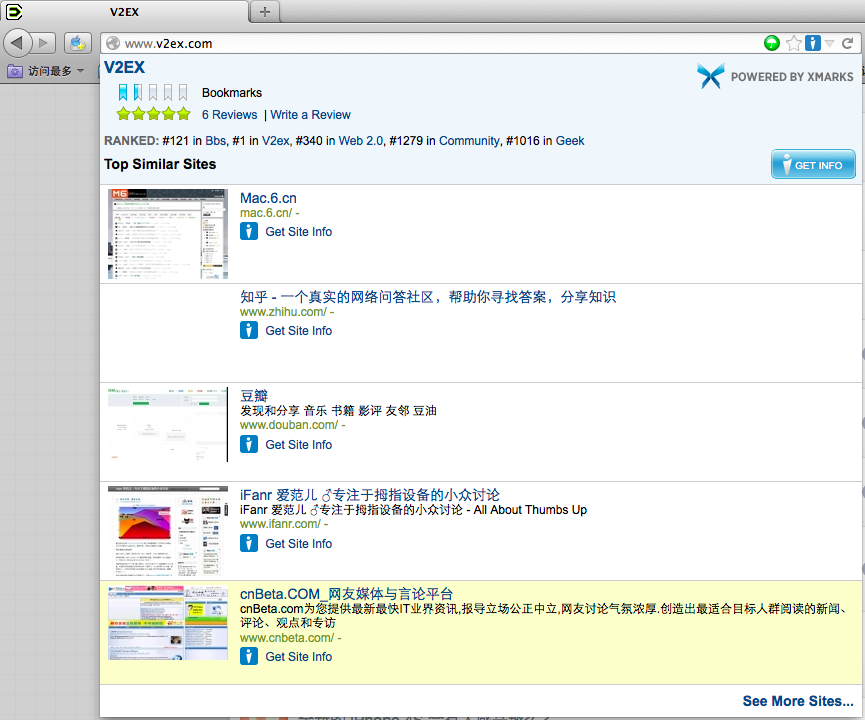Click the 访问最多 folder icon
The height and width of the screenshot is (720, 865).
tap(14, 71)
